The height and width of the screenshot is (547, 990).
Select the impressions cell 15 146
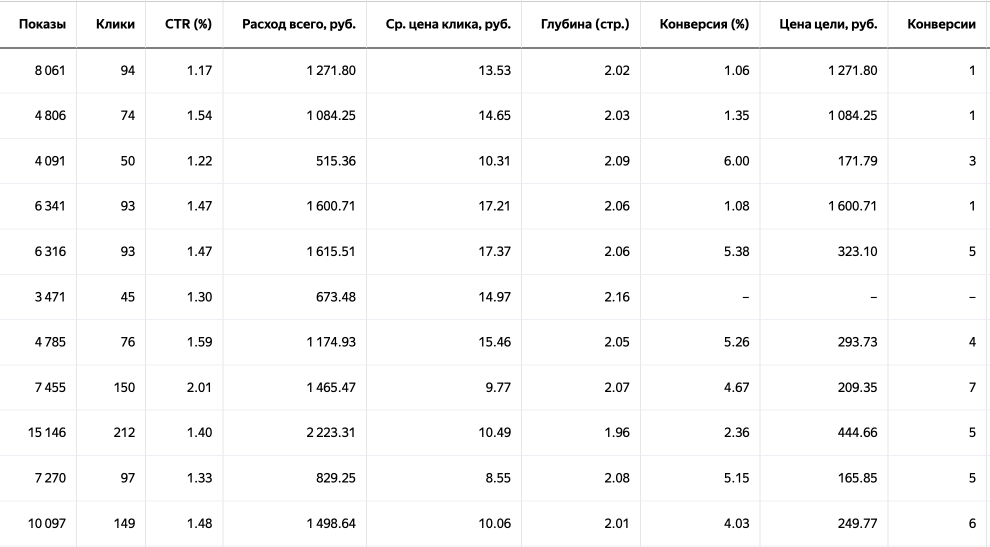pos(47,433)
